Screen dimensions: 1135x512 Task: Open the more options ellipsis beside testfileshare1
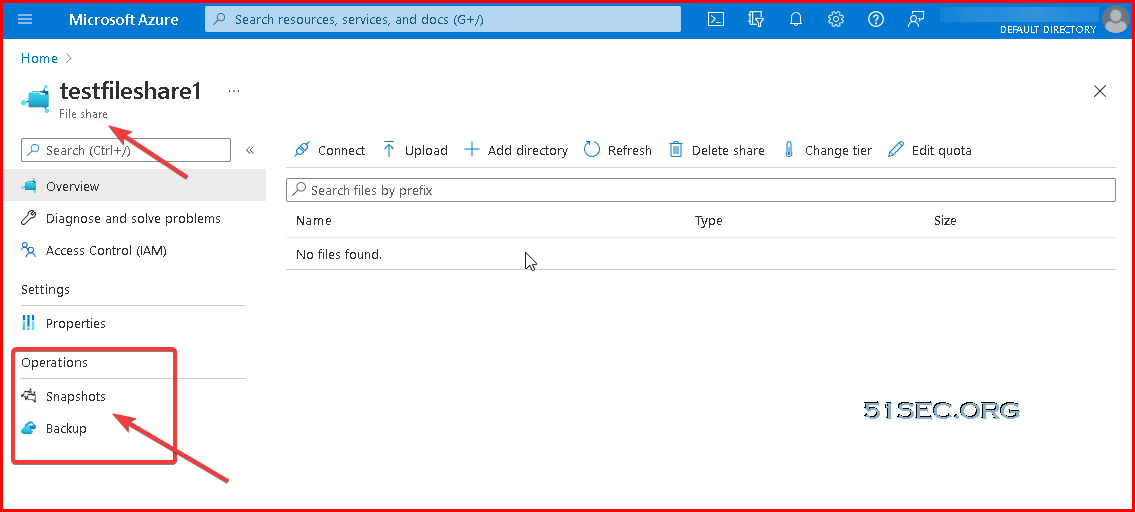coord(234,91)
